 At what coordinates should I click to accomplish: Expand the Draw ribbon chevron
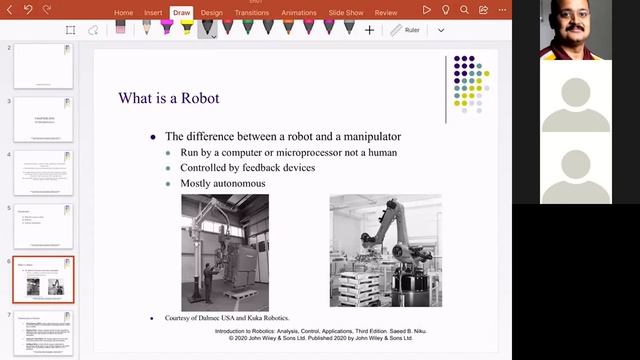441,30
